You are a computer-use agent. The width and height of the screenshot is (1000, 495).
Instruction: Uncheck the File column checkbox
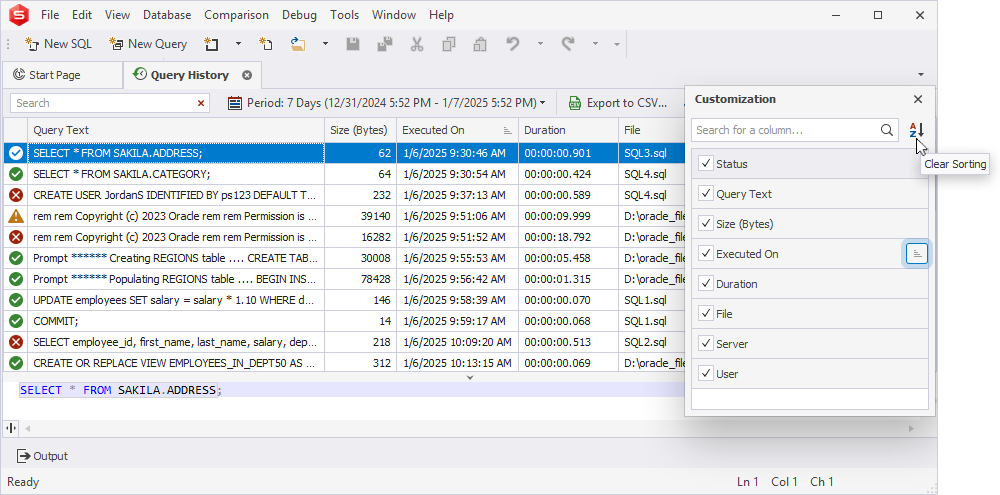(705, 314)
